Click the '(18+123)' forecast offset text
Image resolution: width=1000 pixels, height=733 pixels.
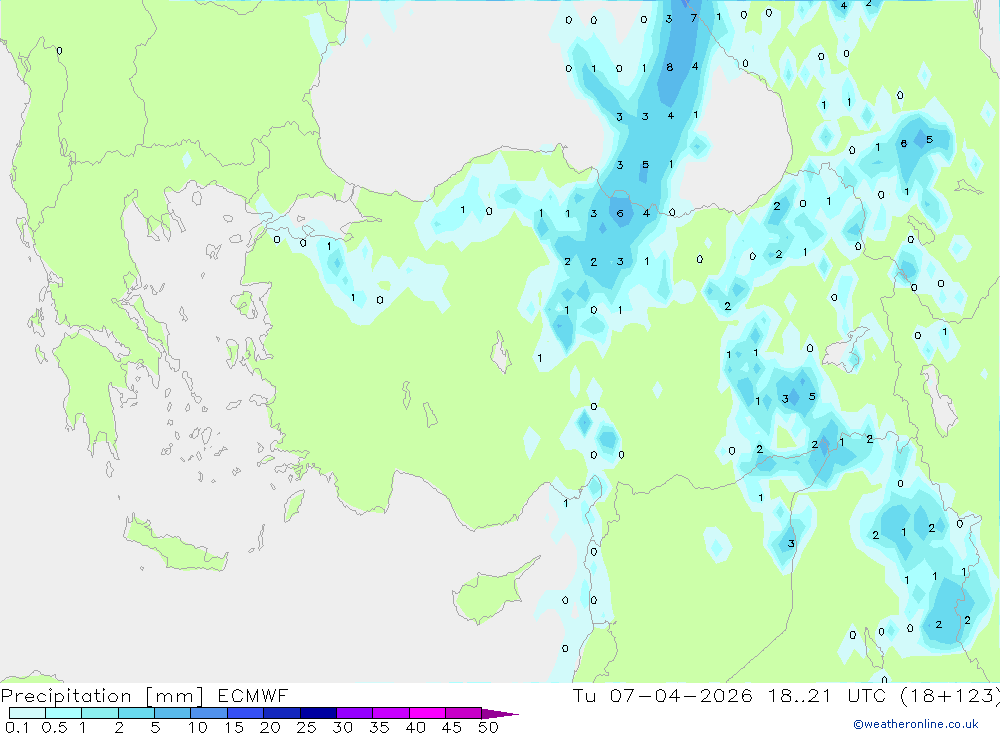950,696
